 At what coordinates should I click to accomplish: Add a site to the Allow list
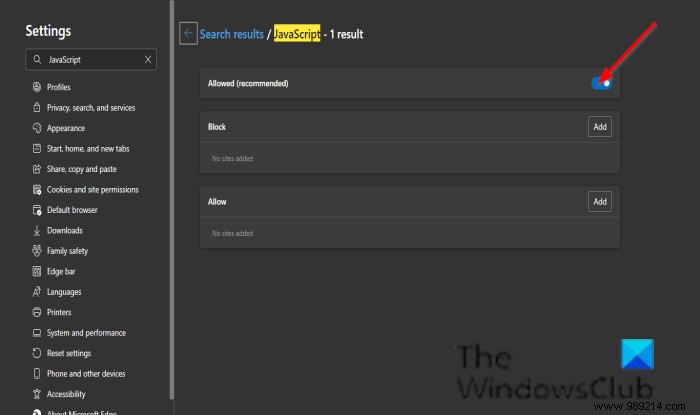(x=599, y=201)
